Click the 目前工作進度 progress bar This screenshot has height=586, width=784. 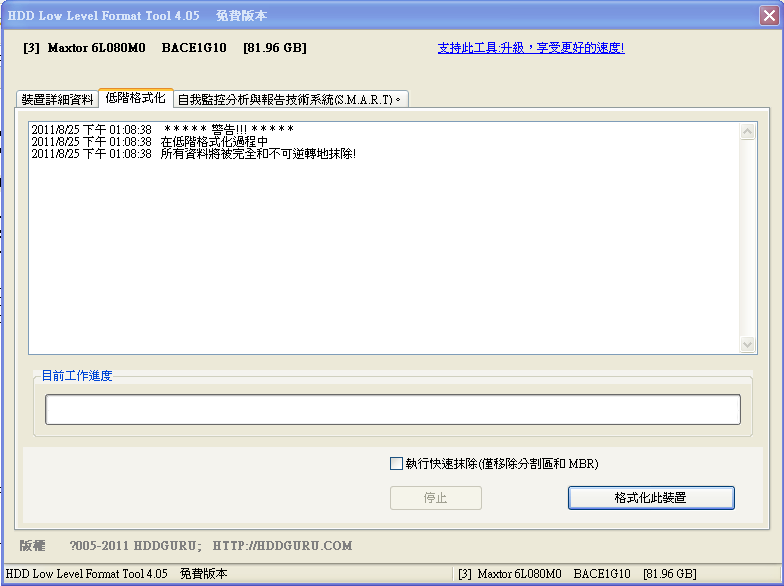click(392, 410)
